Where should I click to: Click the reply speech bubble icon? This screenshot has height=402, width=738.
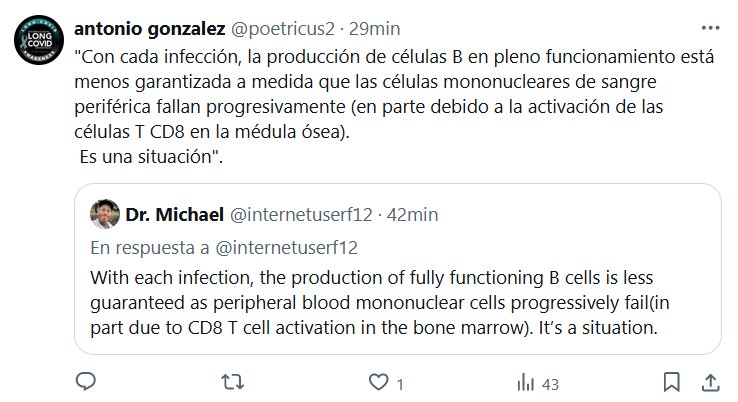86,382
